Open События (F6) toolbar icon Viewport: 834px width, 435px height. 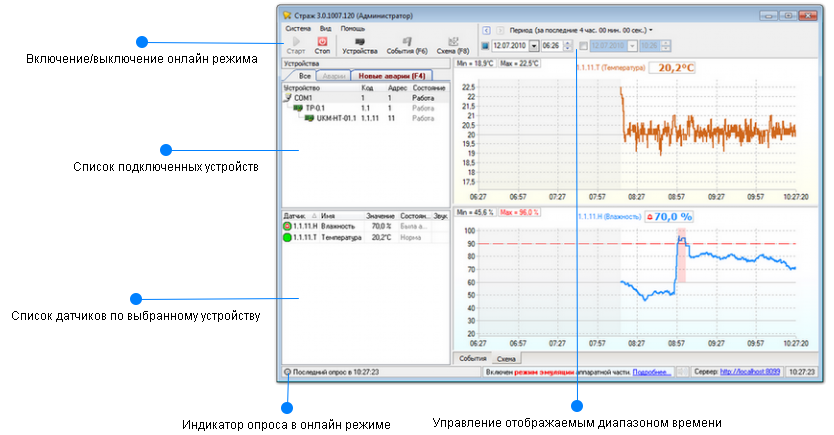(x=407, y=41)
